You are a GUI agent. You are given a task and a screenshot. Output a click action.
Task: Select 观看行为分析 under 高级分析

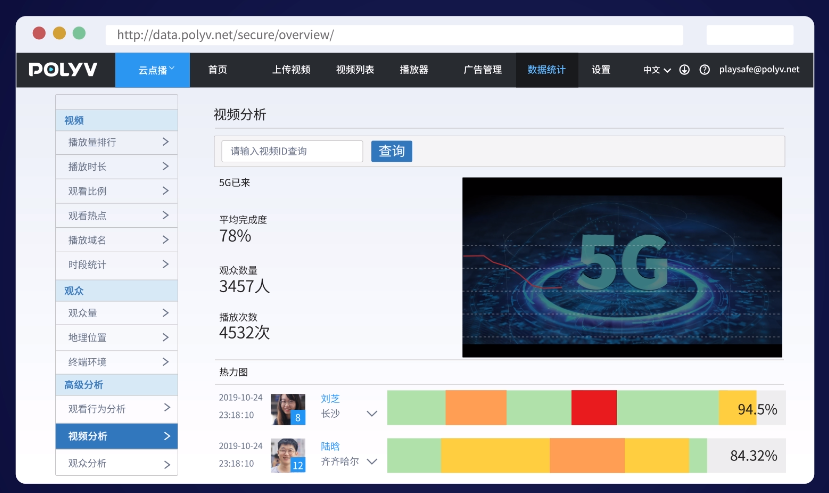coord(116,409)
